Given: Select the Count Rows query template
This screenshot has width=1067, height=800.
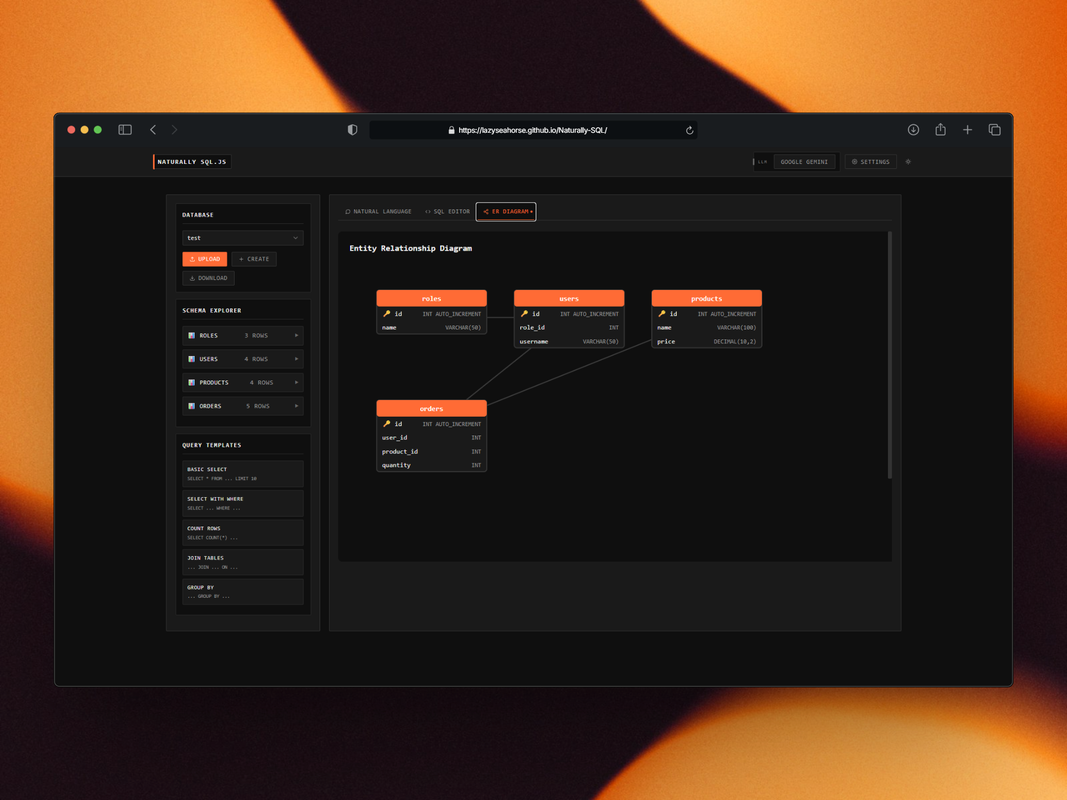Looking at the screenshot, I should pyautogui.click(x=242, y=533).
